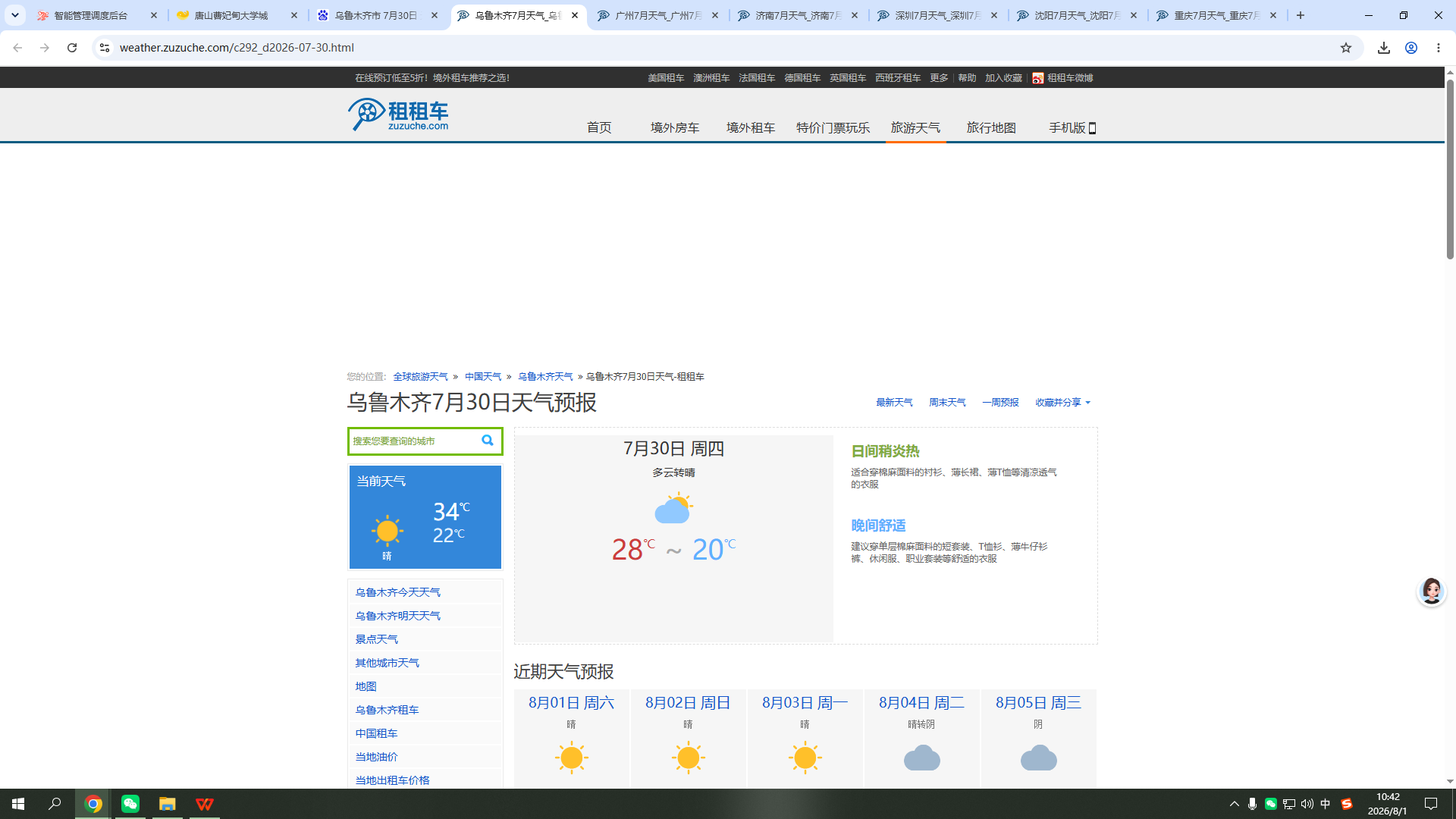The image size is (1456, 819).
Task: Click the 当前天气 blue weather panel
Action: pyautogui.click(x=425, y=517)
